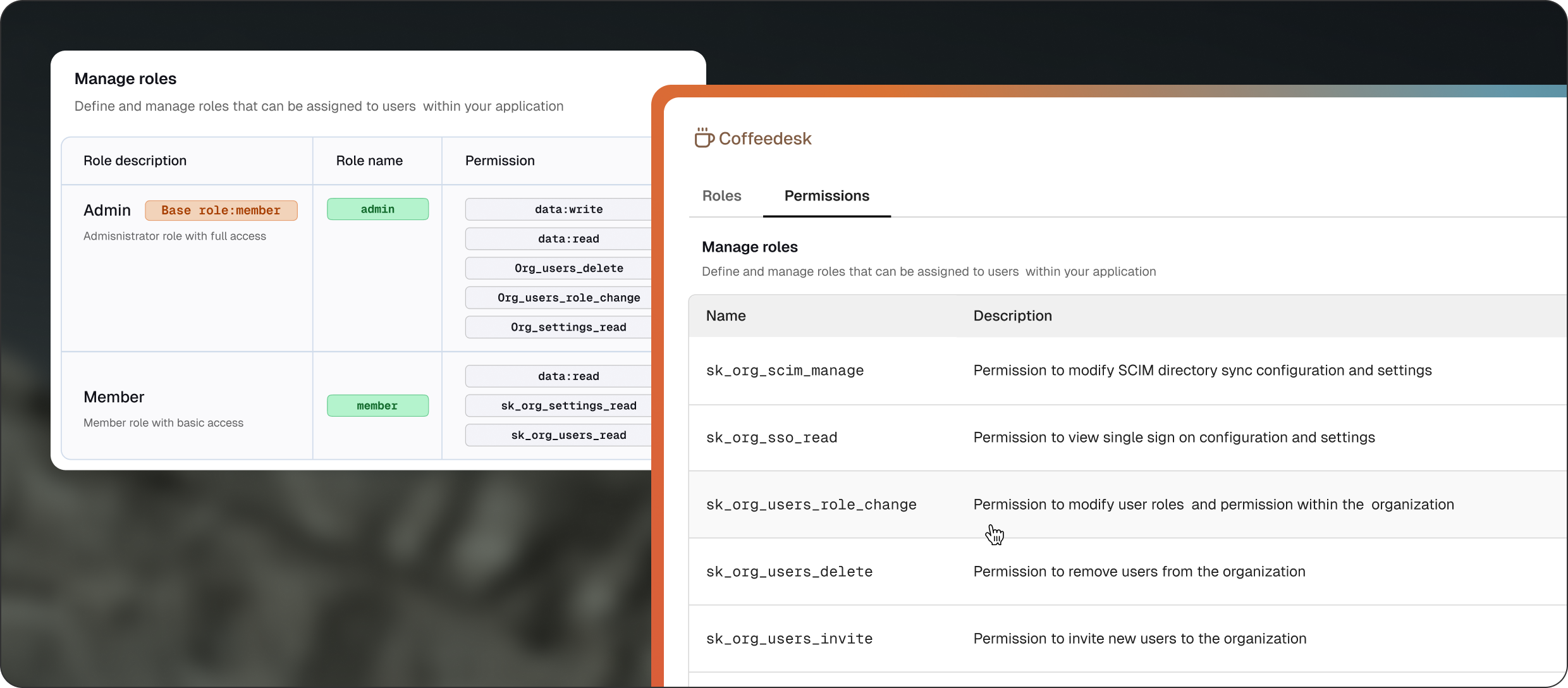
Task: Click the green member role badge
Action: [377, 406]
